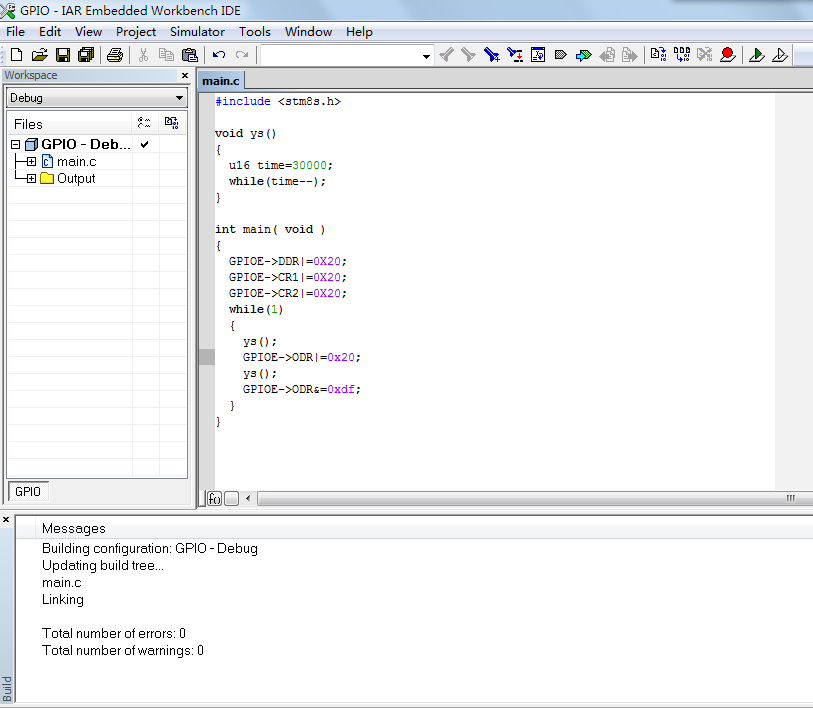
Task: Open the Window menu
Action: click(309, 32)
